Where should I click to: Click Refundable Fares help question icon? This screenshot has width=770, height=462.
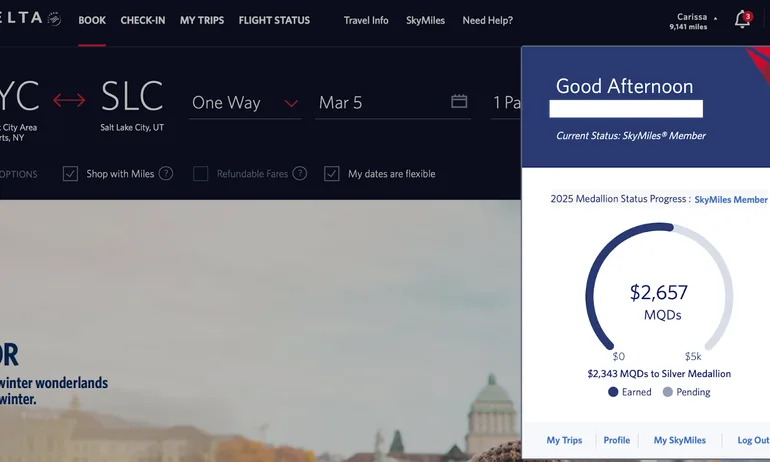[x=298, y=173]
